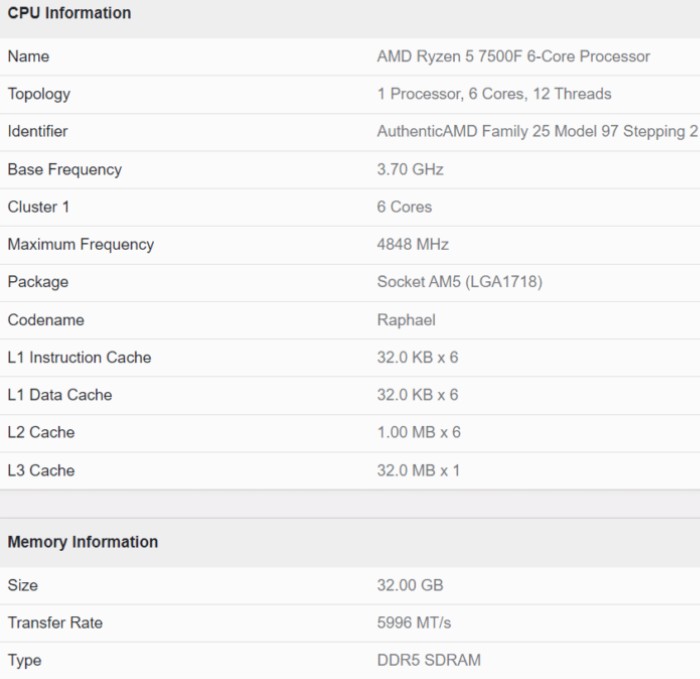Image resolution: width=700 pixels, height=679 pixels.
Task: Select the Raphael codename value
Action: point(406,320)
